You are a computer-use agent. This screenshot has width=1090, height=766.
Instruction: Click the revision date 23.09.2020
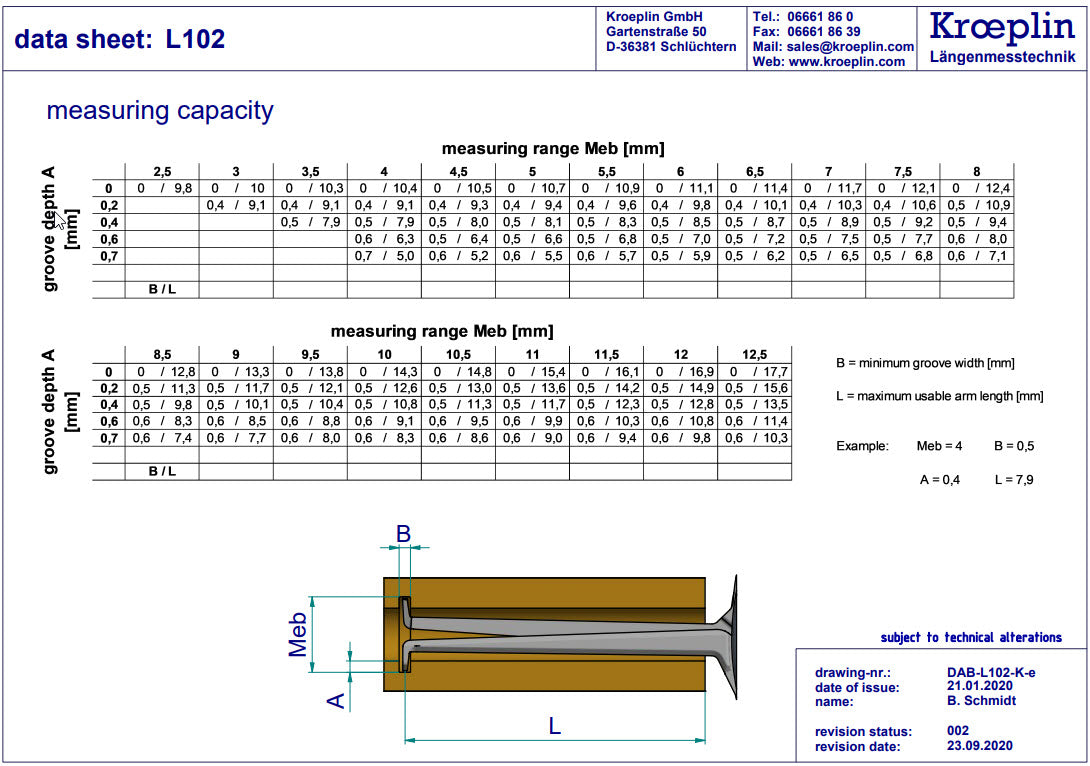(x=980, y=746)
